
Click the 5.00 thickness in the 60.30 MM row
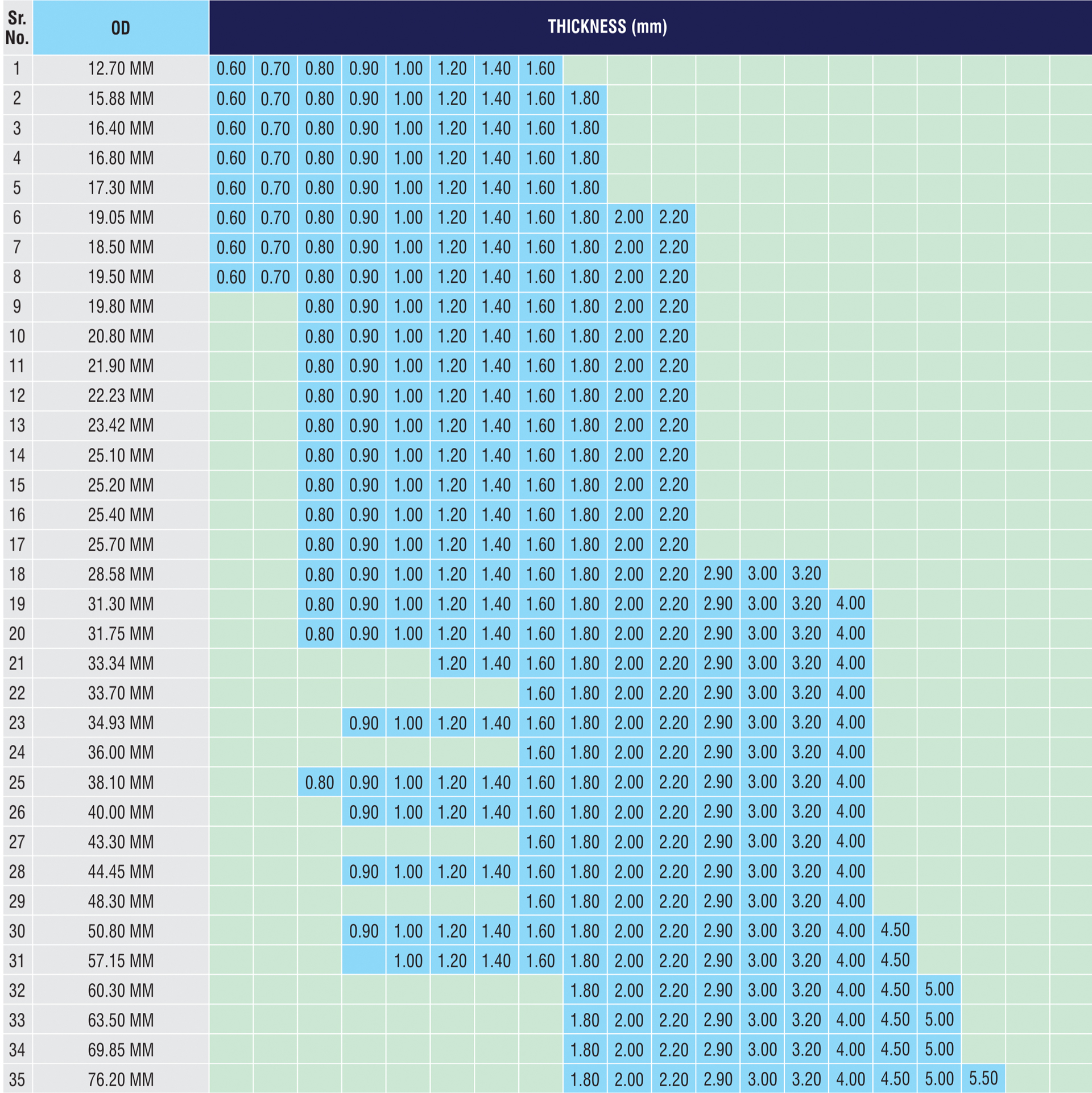(x=939, y=989)
